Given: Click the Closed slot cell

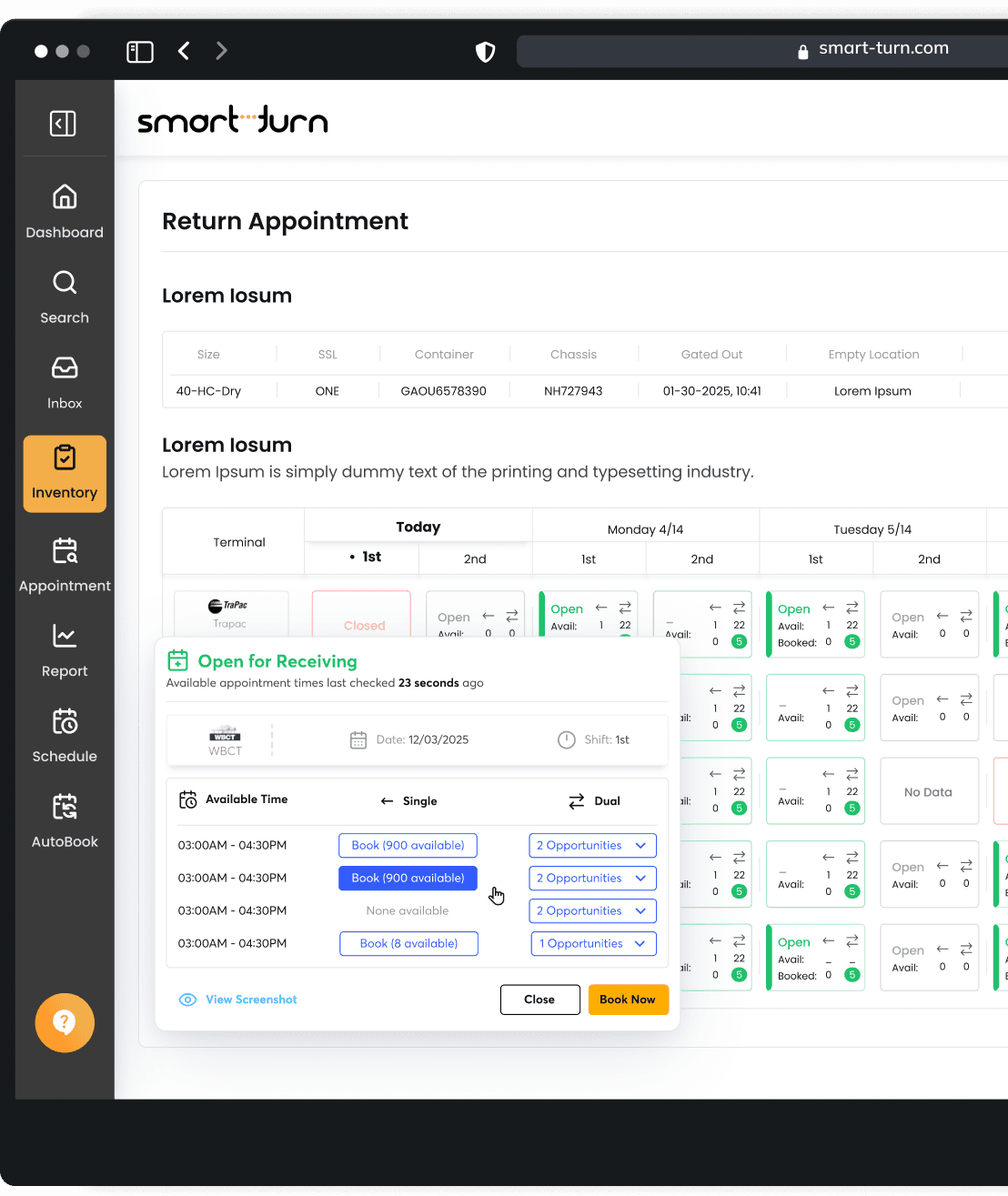Looking at the screenshot, I should pyautogui.click(x=361, y=614).
